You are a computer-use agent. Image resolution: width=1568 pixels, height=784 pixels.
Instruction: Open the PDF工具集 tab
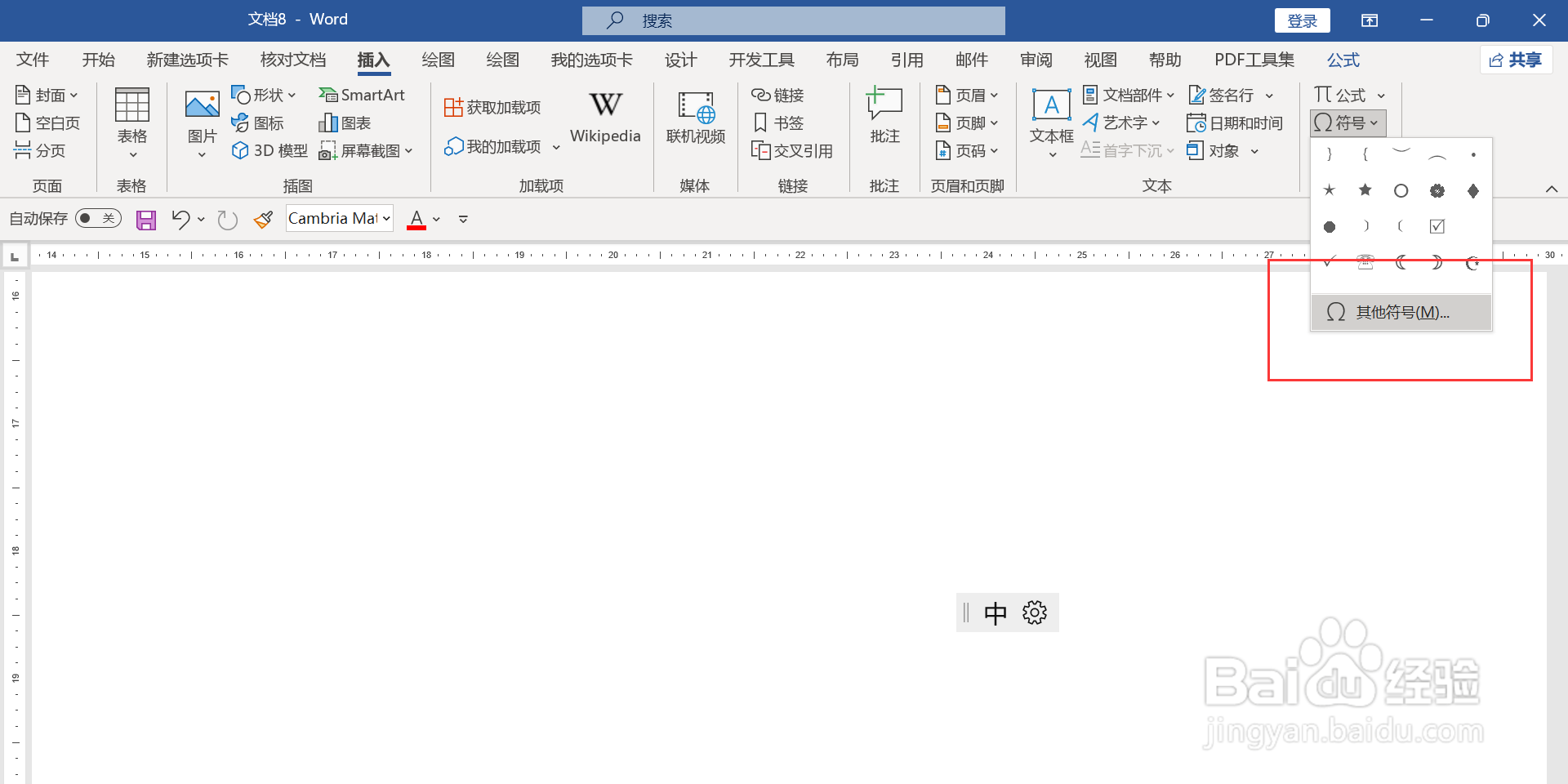1254,60
